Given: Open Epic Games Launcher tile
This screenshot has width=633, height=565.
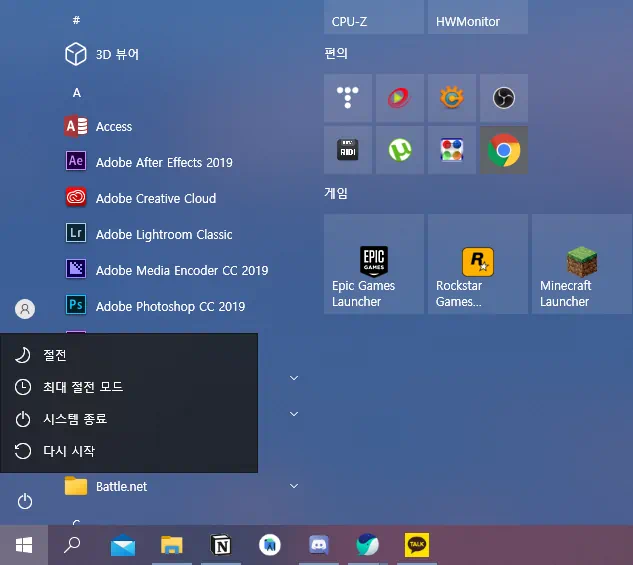Looking at the screenshot, I should coord(374,264).
